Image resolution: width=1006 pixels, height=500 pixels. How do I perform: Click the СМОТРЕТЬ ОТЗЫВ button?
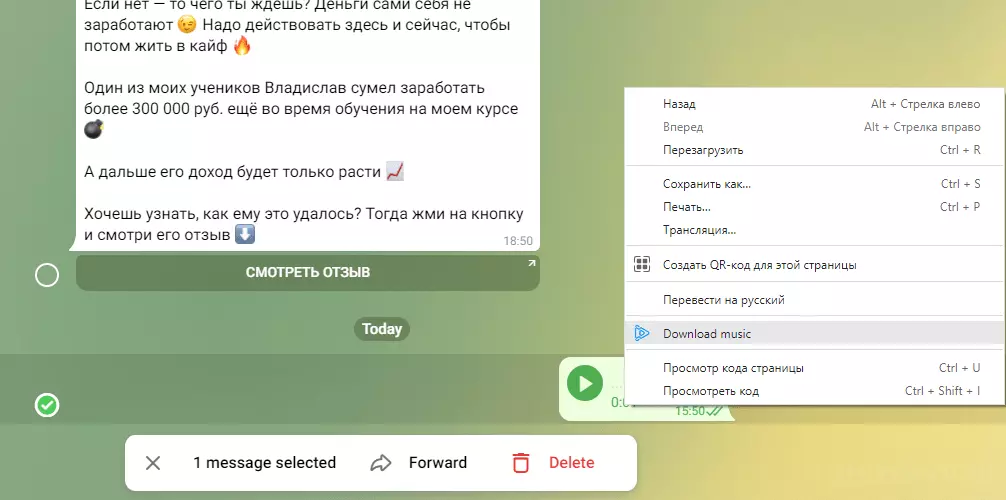coord(308,273)
